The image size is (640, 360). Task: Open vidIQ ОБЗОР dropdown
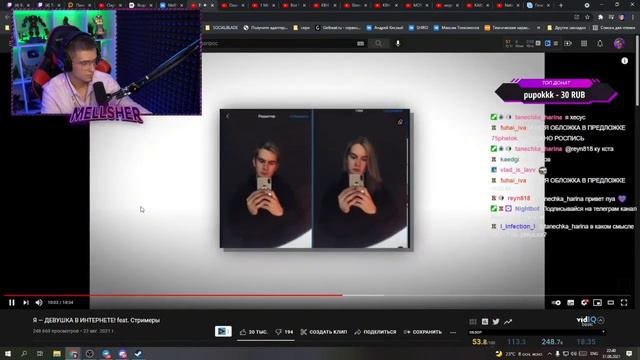(x=536, y=332)
